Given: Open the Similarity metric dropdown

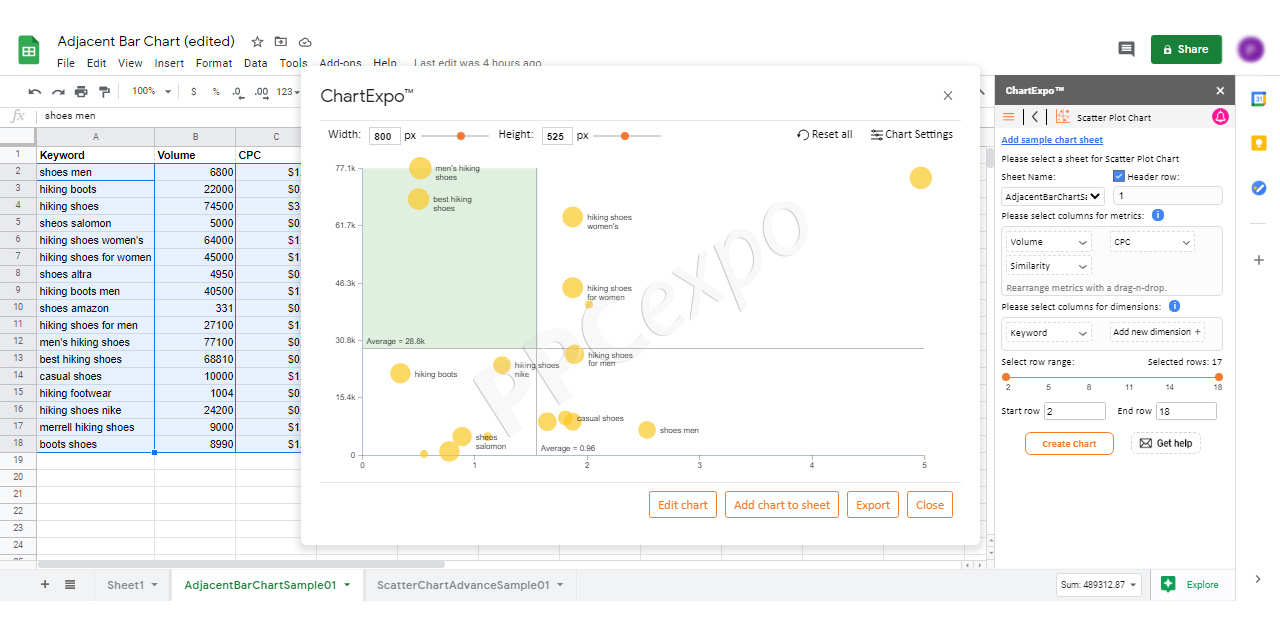Looking at the screenshot, I should click(x=1049, y=266).
